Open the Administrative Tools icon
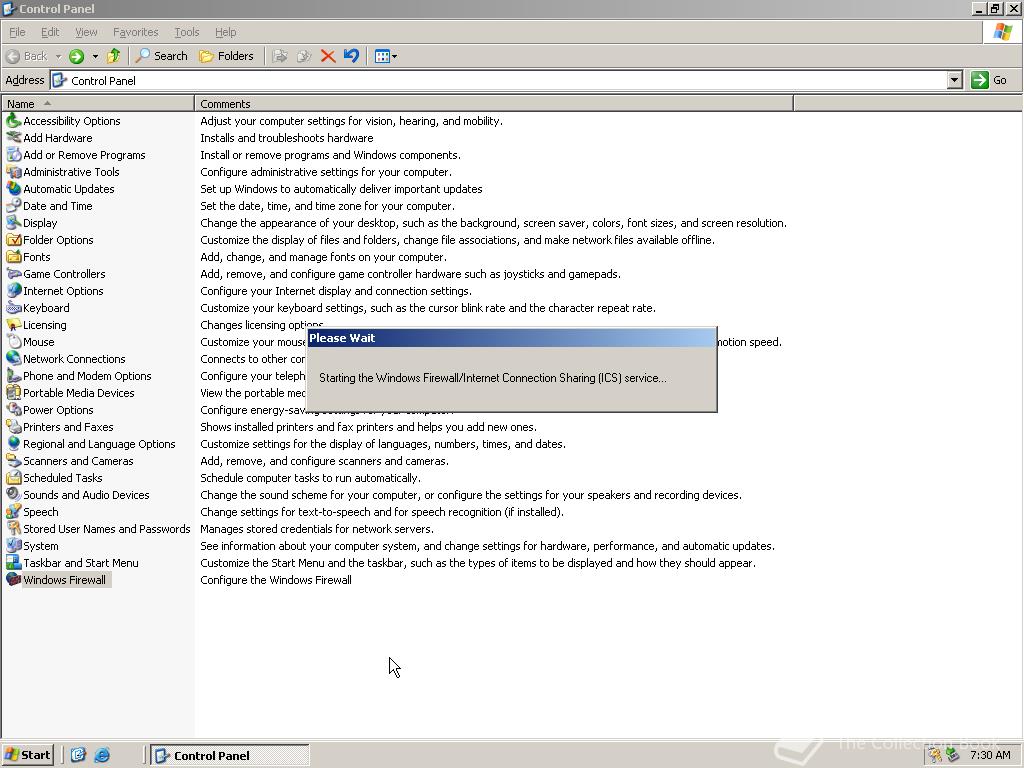 [13, 172]
